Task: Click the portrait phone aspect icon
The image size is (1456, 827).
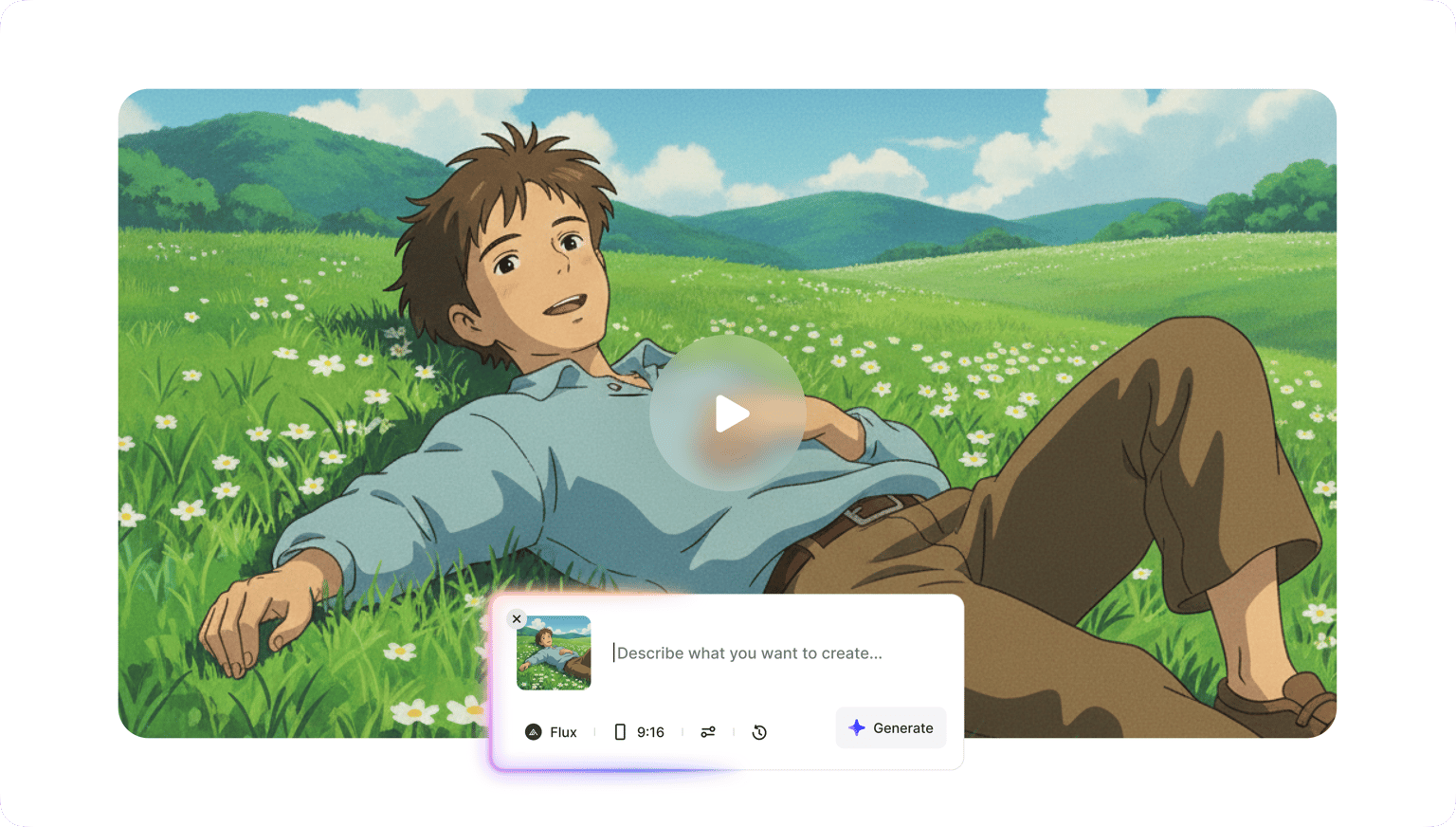Action: [x=620, y=732]
